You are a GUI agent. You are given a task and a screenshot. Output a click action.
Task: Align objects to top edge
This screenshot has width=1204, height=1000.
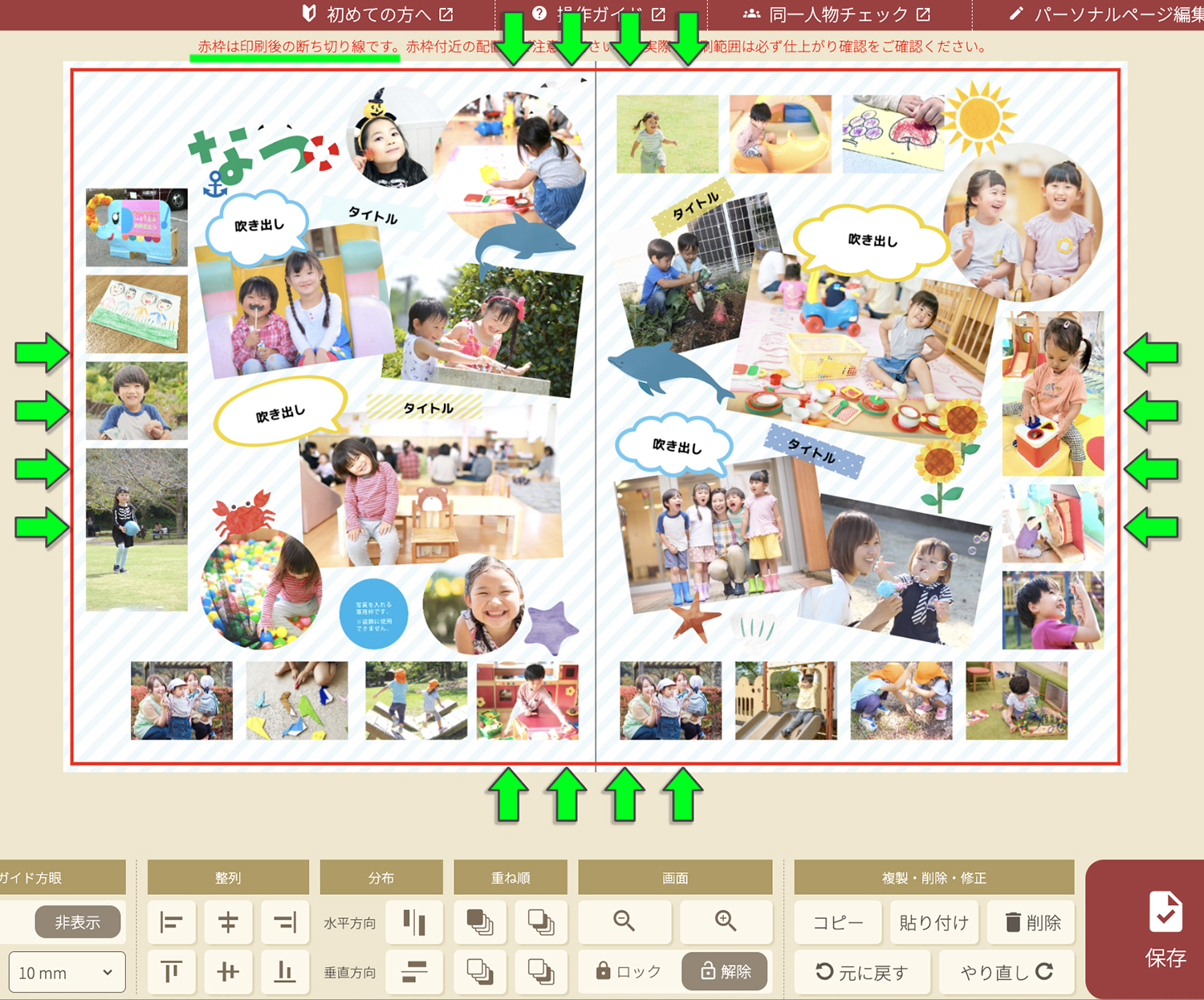172,972
